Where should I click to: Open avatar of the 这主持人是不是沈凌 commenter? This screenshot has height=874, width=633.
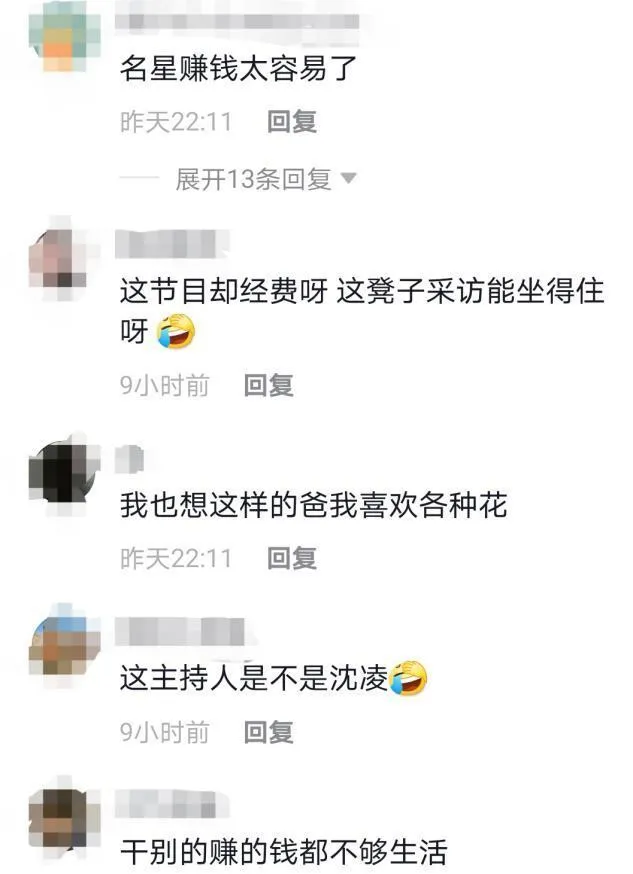(x=64, y=645)
